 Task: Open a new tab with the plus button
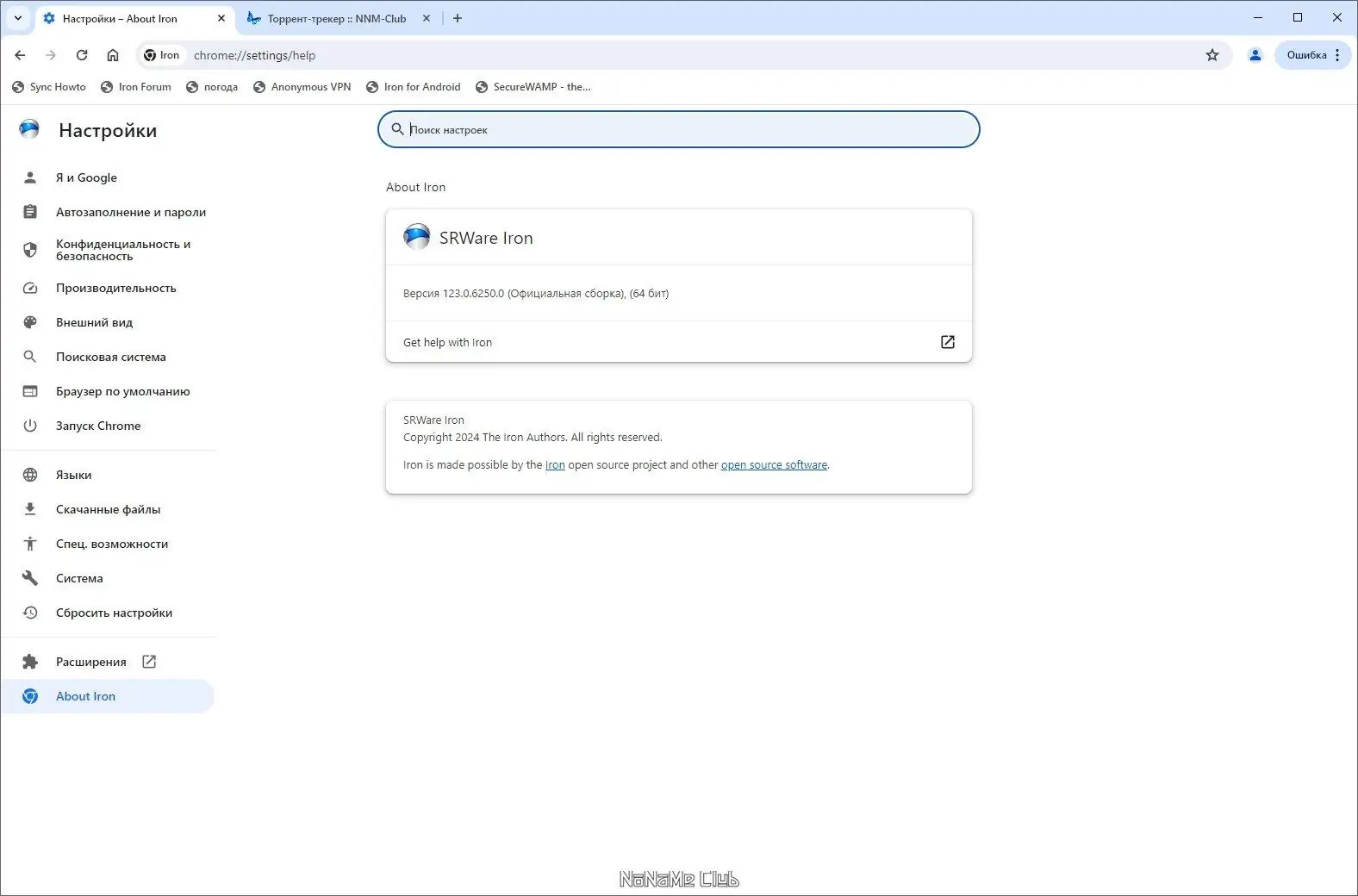(x=458, y=18)
